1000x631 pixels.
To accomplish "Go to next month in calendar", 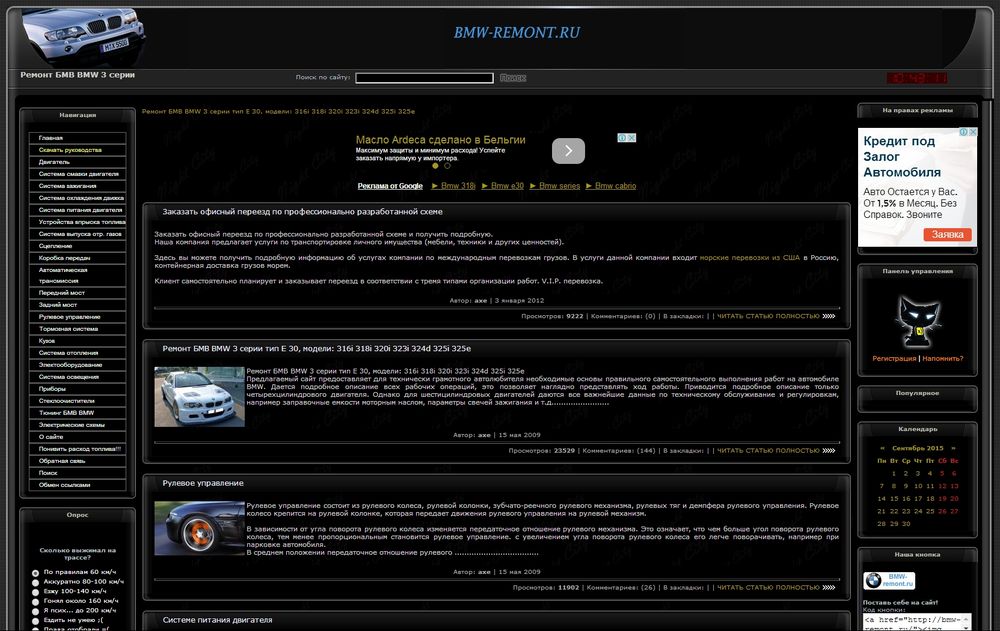I will pos(953,448).
